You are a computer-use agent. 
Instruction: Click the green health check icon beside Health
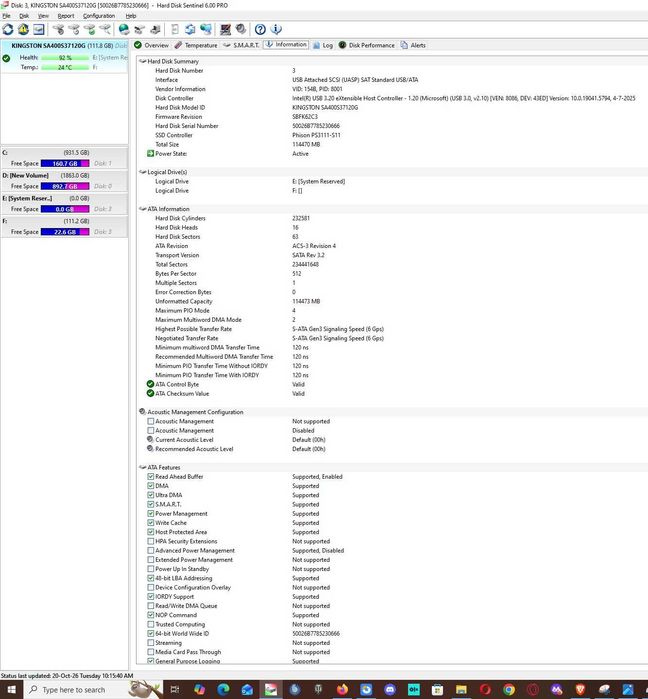(x=6, y=58)
